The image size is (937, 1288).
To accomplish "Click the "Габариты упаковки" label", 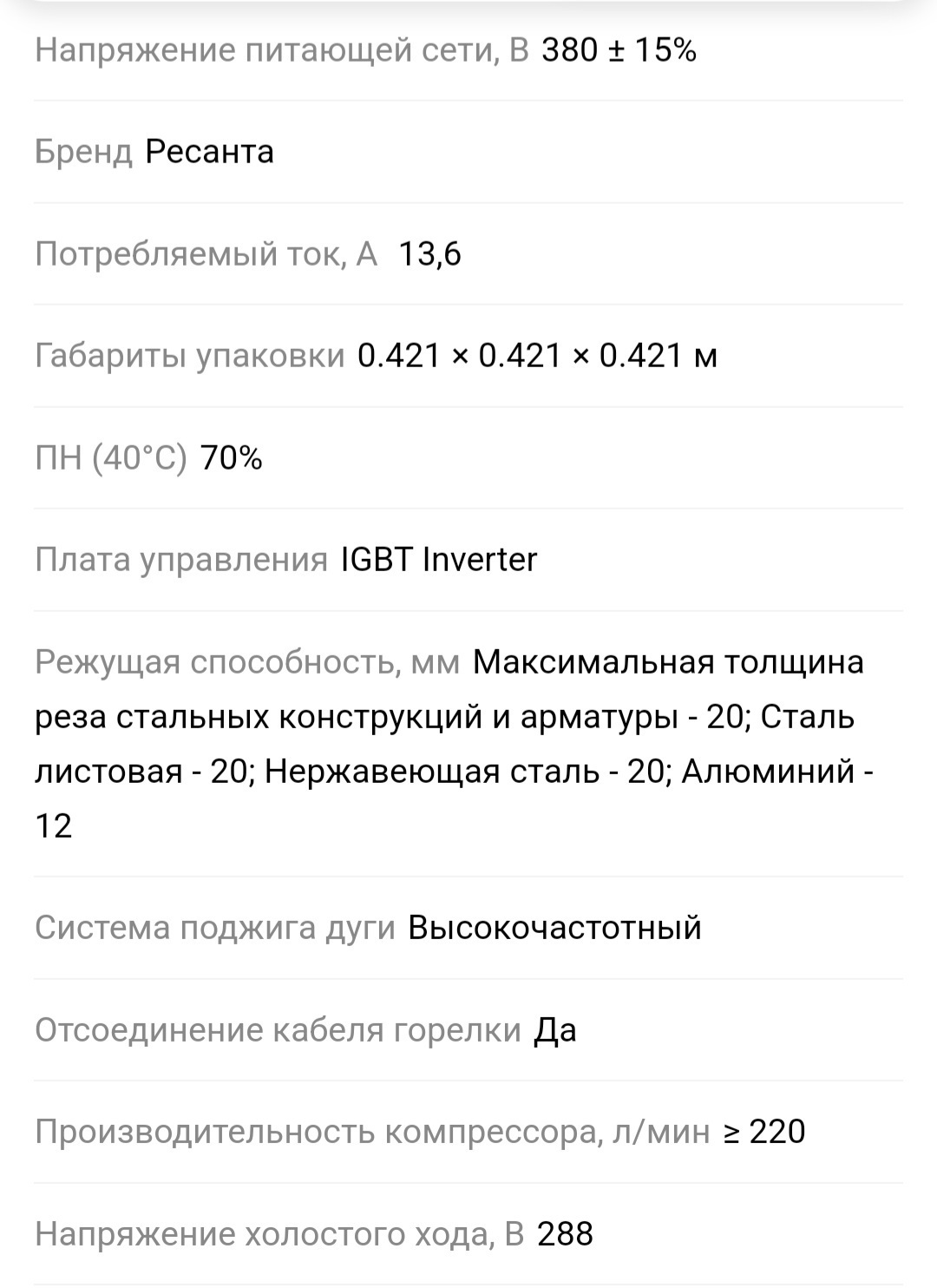I will pyautogui.click(x=189, y=356).
